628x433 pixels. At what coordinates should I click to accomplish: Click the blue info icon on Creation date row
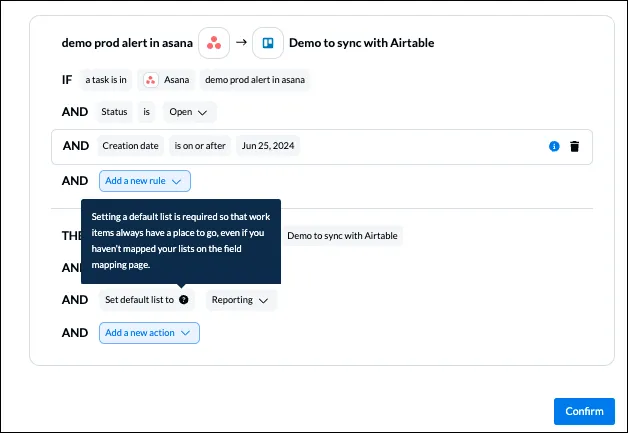[x=554, y=146]
